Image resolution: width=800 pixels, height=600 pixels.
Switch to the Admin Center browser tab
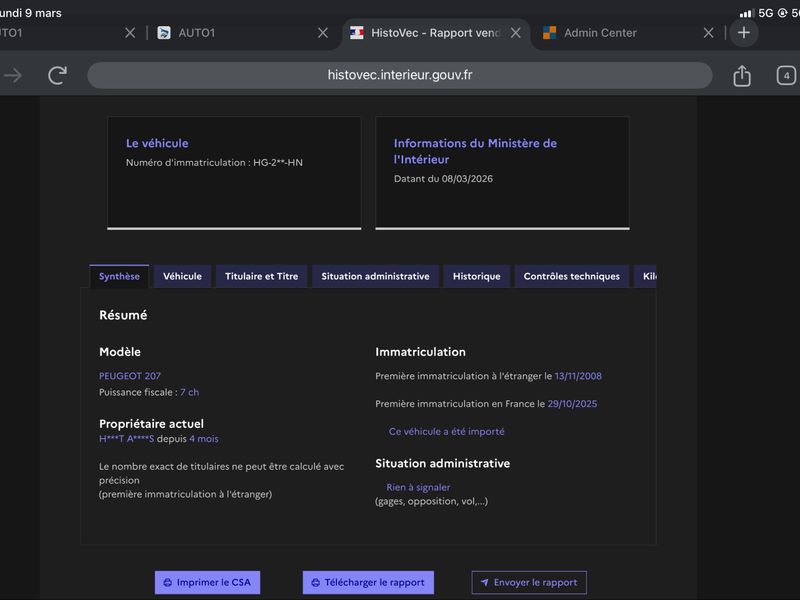(600, 33)
